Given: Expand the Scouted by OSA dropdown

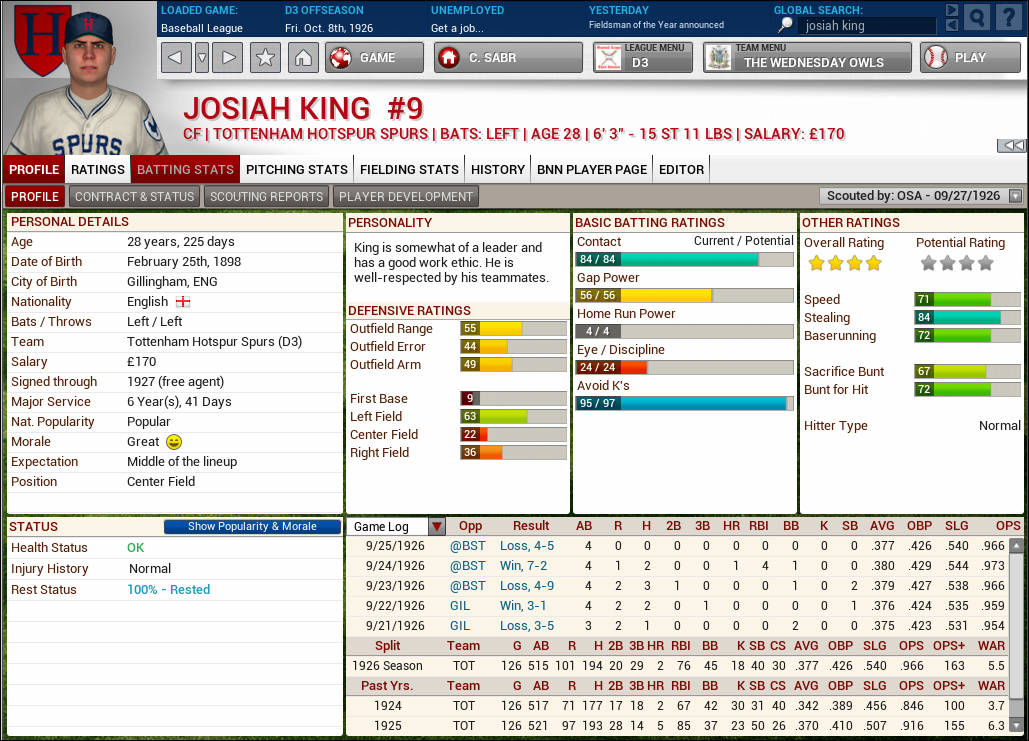Looking at the screenshot, I should [x=1016, y=197].
